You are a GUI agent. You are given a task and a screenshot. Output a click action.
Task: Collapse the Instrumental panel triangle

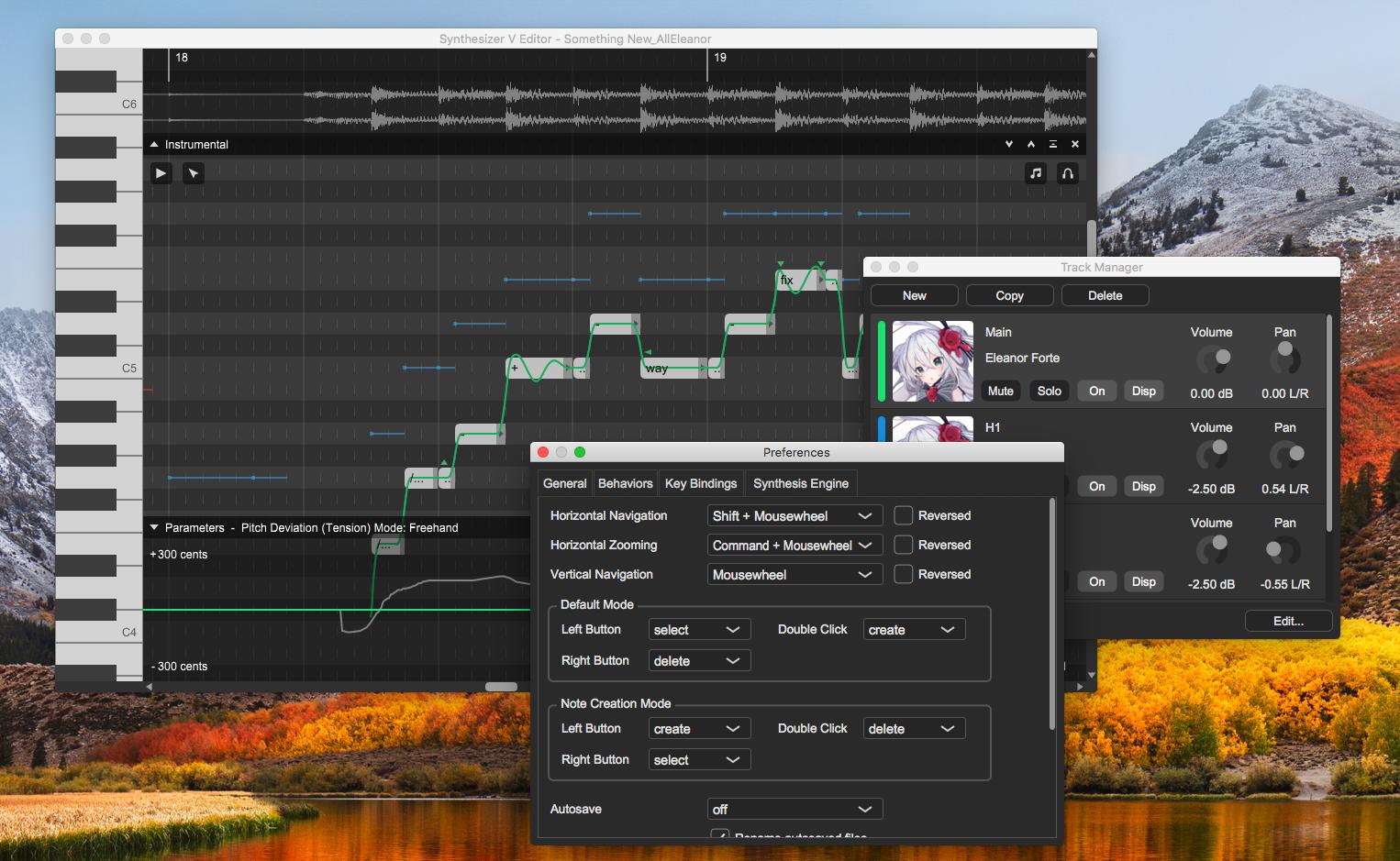[x=154, y=144]
